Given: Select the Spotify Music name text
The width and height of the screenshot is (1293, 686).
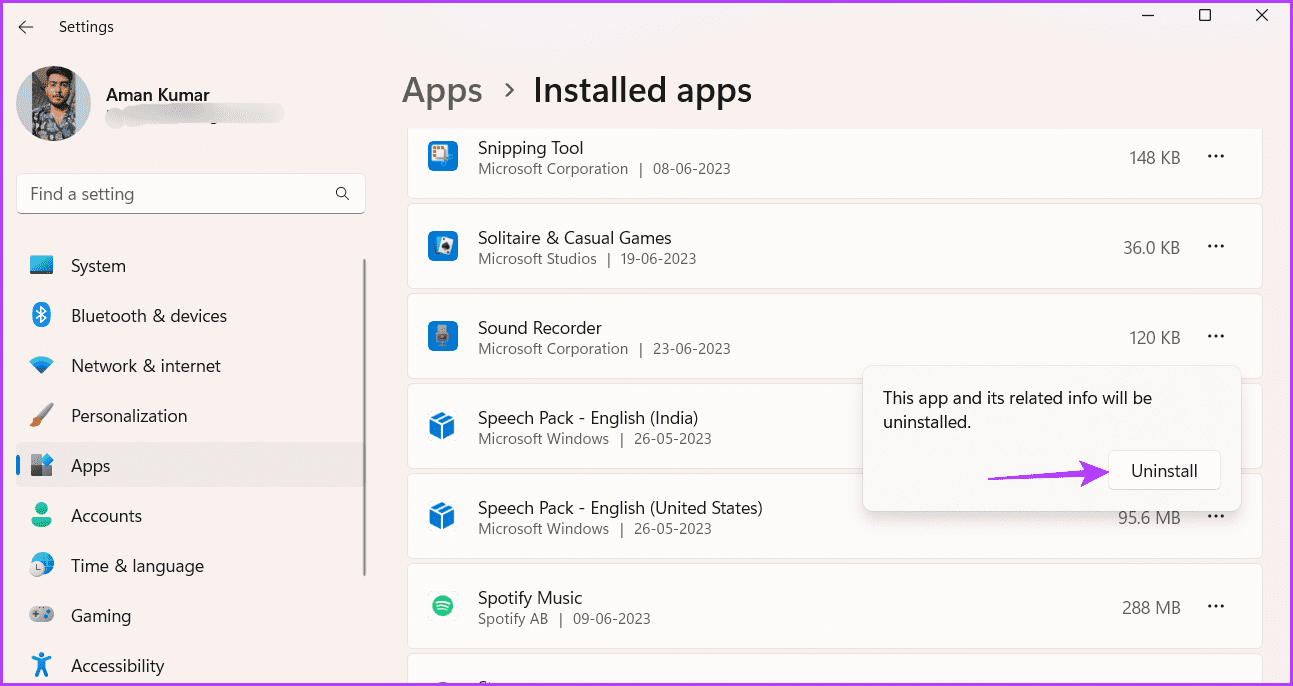Looking at the screenshot, I should click(530, 598).
